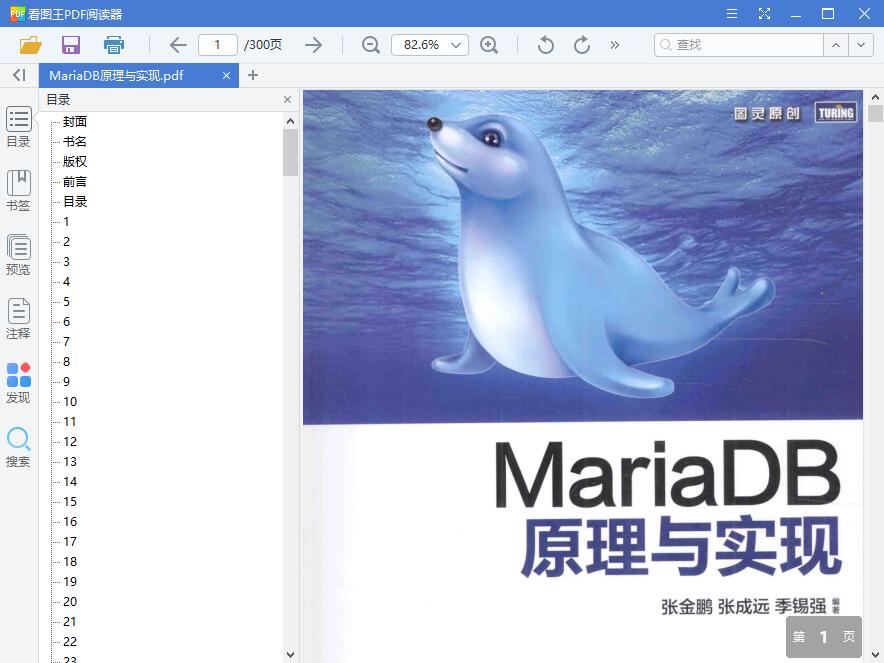Rotate page clockwise
Screen dimensions: 884x663
pyautogui.click(x=582, y=45)
